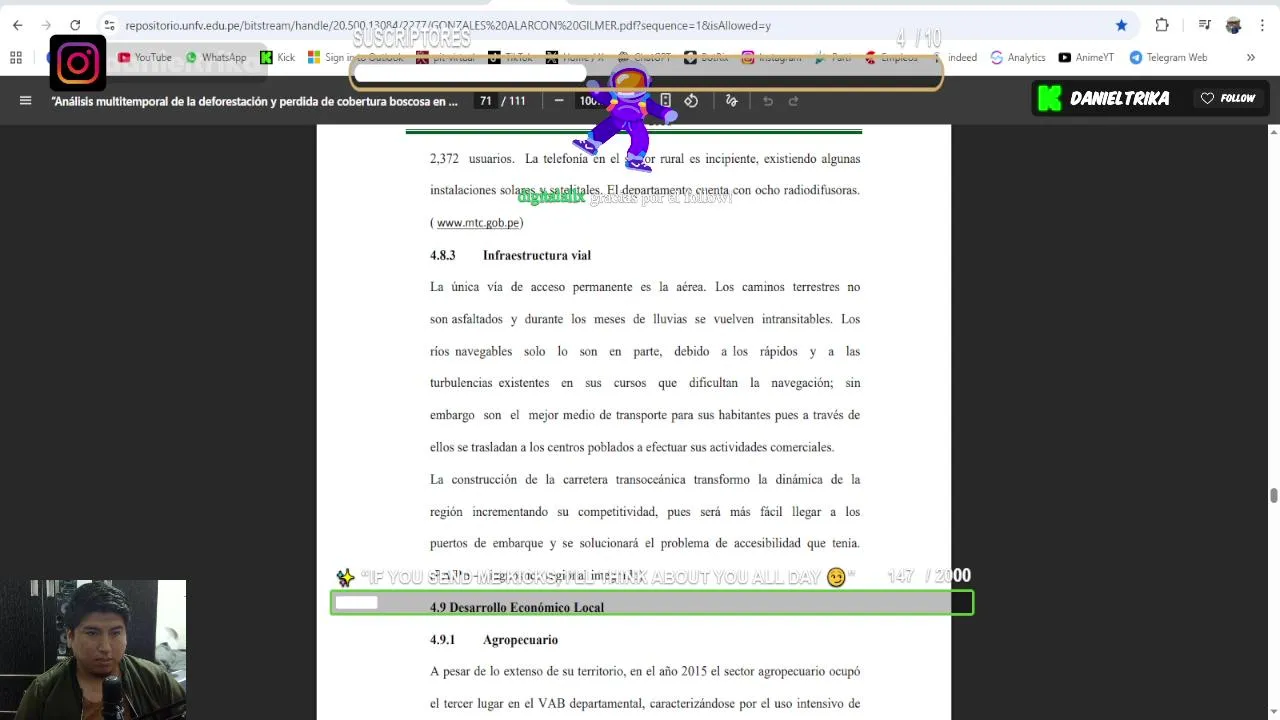Click the heading 4.9 Desarrollo Económico Local
The height and width of the screenshot is (720, 1280).
click(517, 607)
